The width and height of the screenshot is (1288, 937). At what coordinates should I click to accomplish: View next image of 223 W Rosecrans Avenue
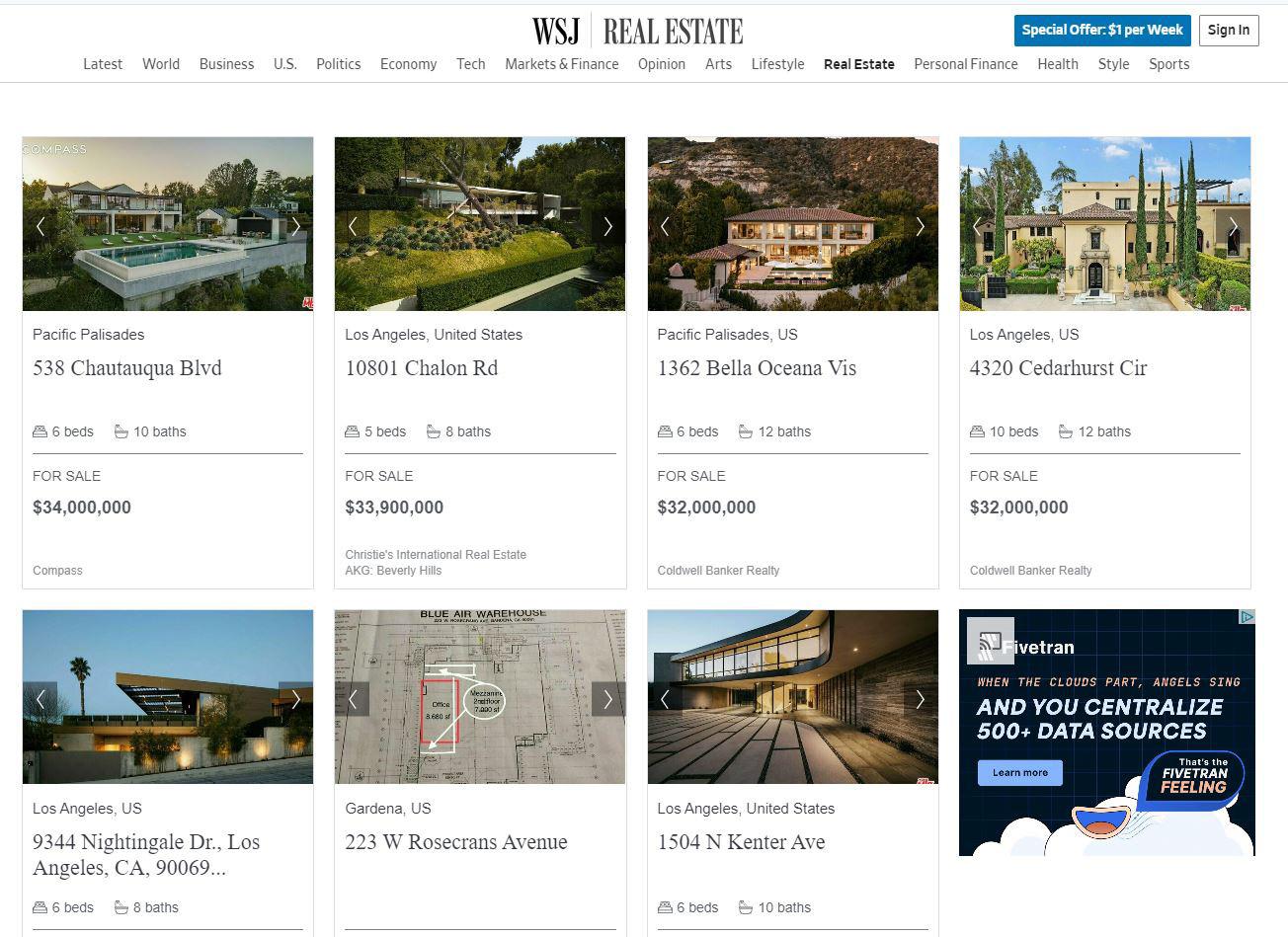pyautogui.click(x=608, y=699)
